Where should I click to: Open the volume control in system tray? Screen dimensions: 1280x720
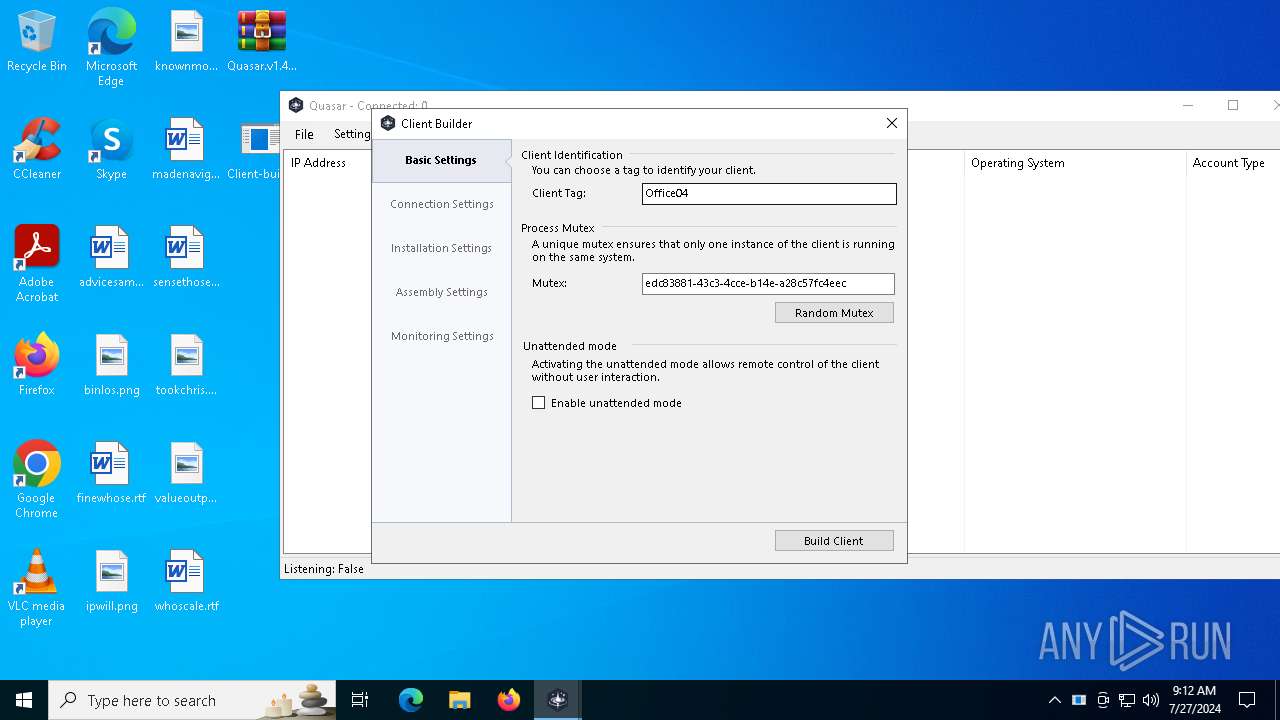pyautogui.click(x=1151, y=700)
